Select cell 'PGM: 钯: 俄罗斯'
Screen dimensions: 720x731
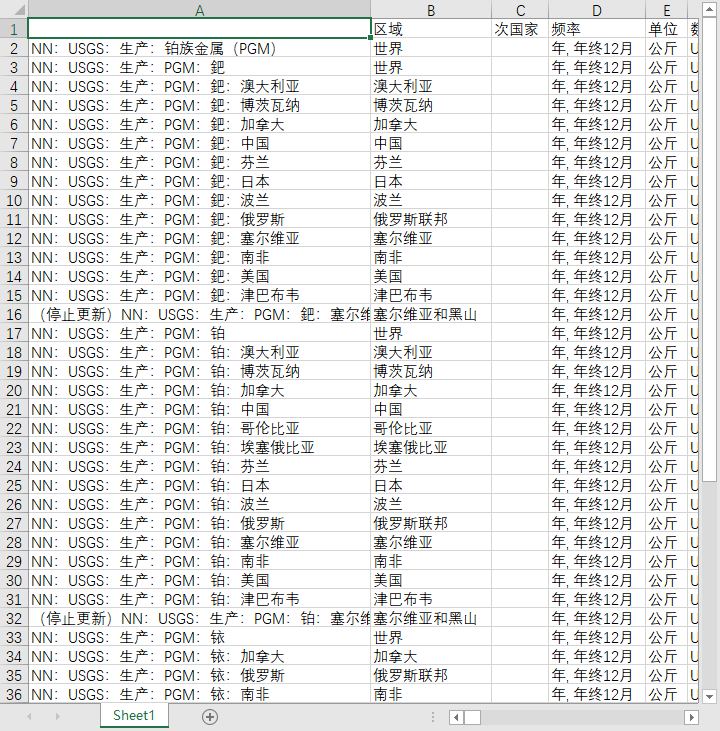pos(200,220)
